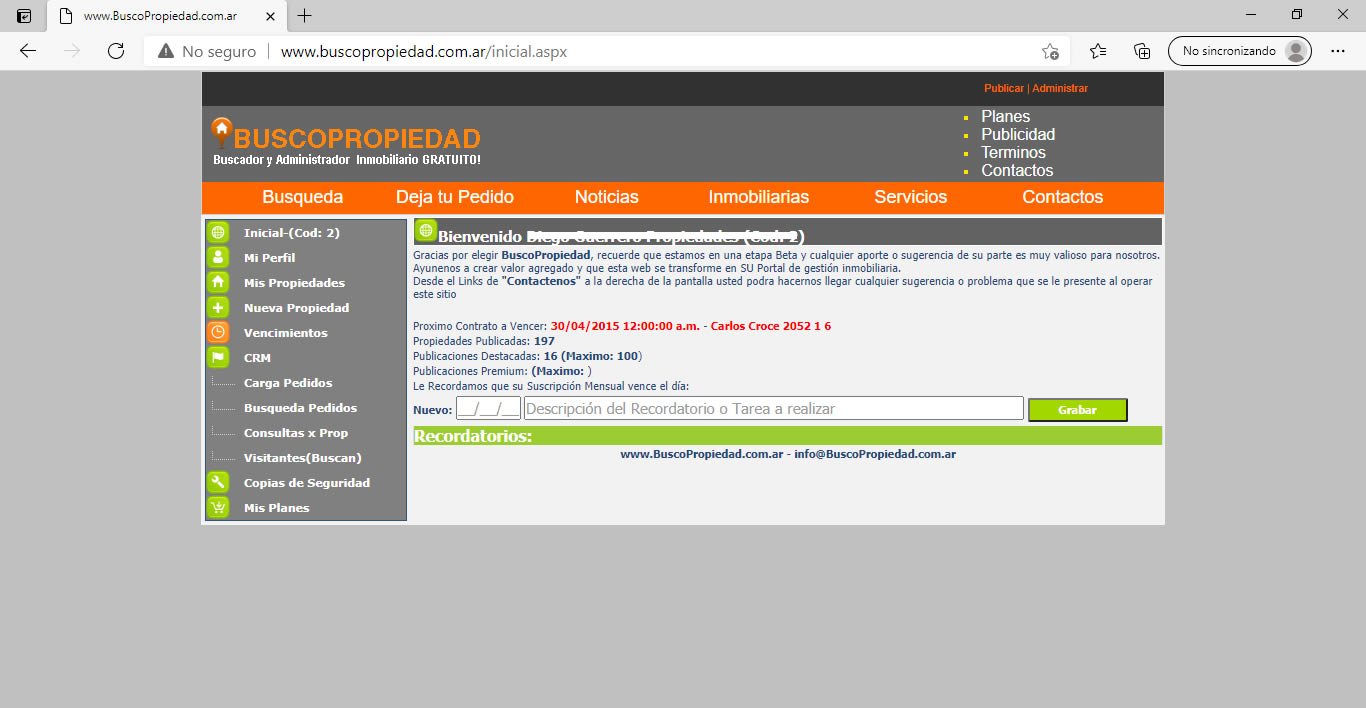This screenshot has height=708, width=1366.
Task: Click the Administrar link
Action: 1060,89
